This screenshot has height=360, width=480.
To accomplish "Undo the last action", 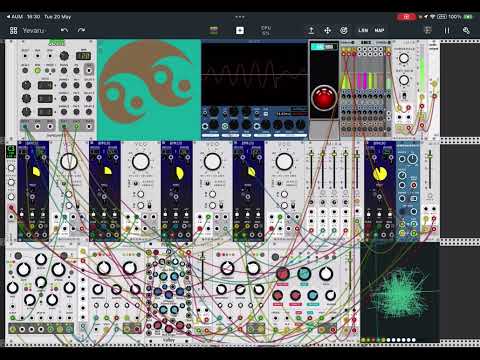I will click(x=65, y=30).
